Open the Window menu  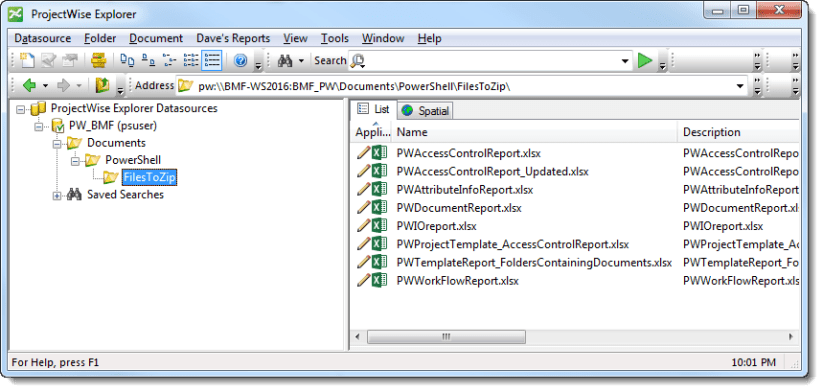(x=383, y=38)
